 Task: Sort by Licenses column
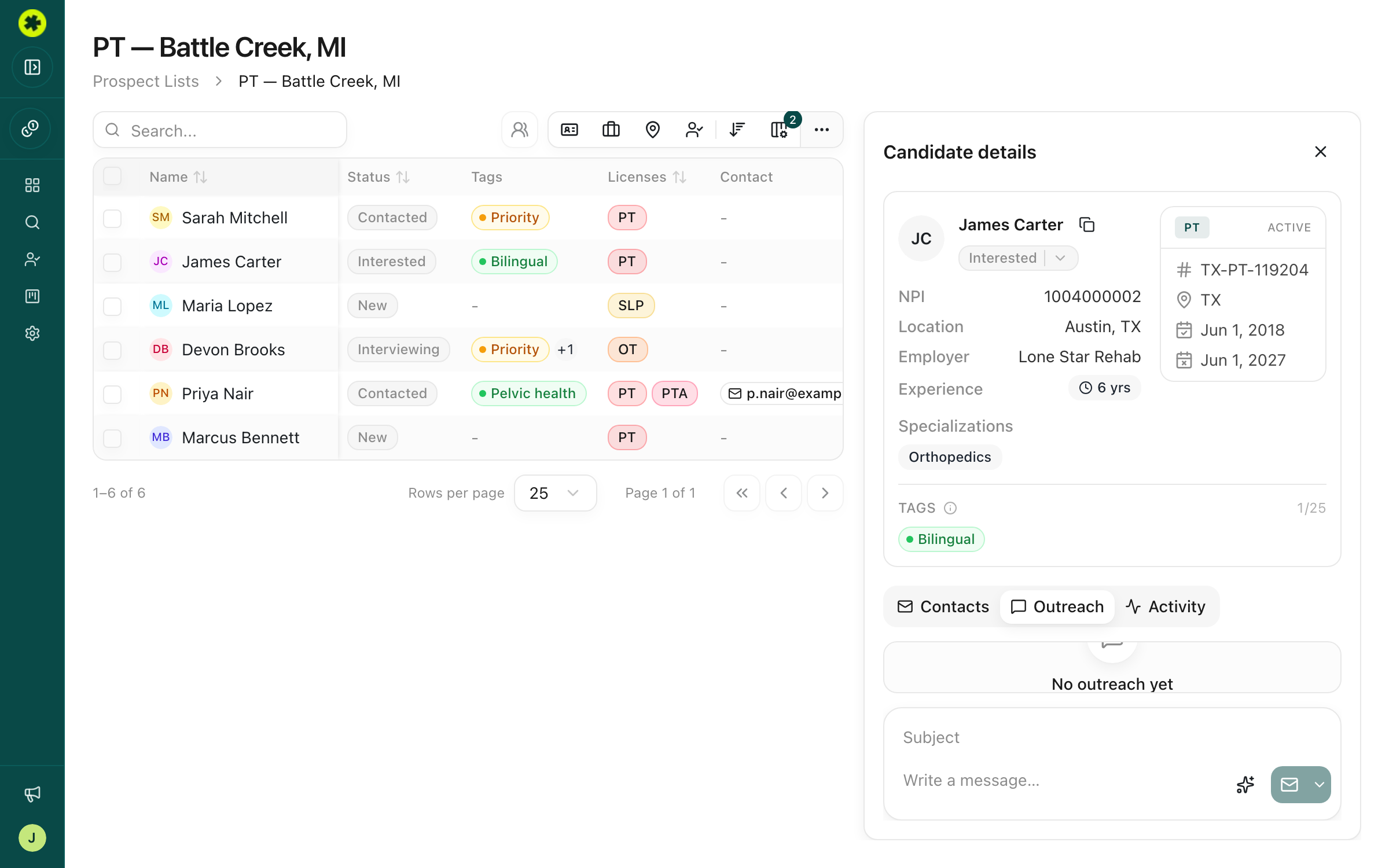coord(647,177)
